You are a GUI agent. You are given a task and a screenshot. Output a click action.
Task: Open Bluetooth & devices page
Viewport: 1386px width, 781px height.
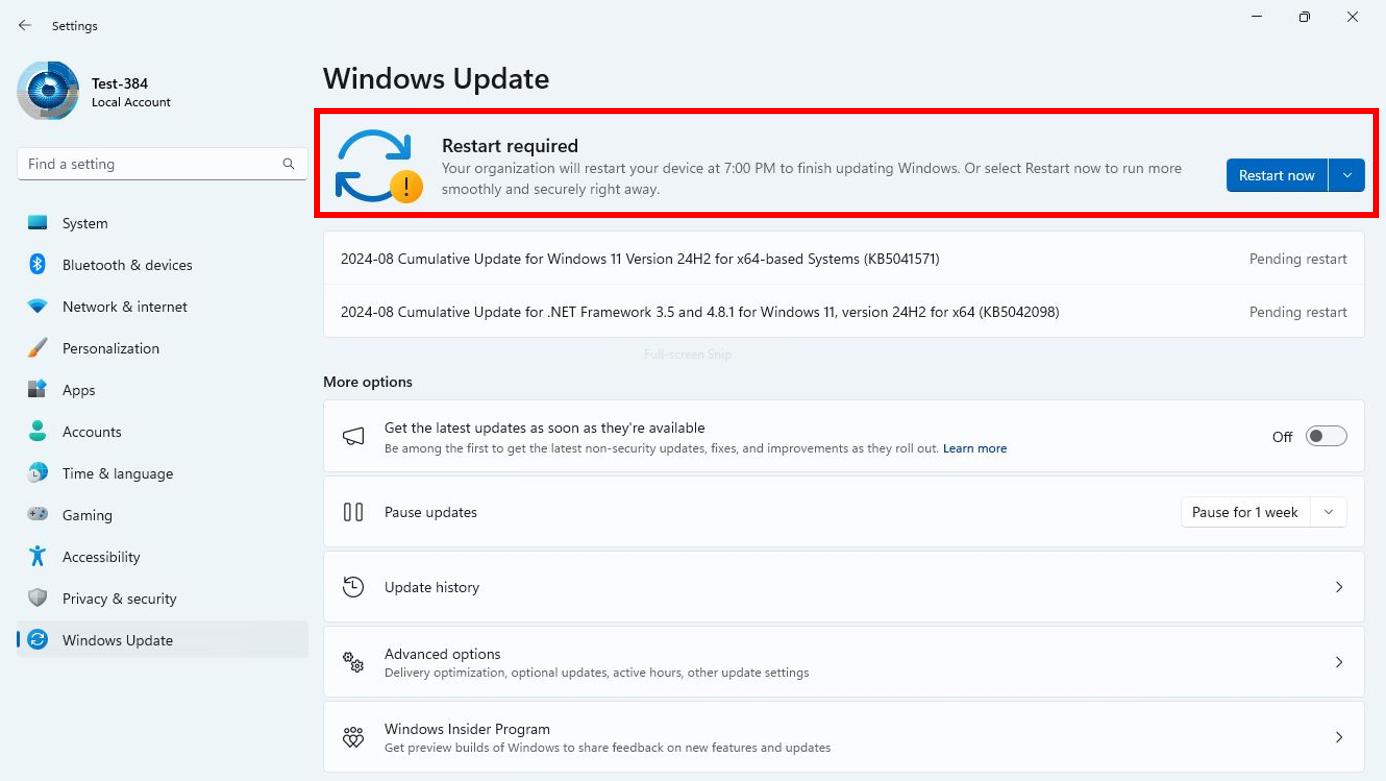click(162, 265)
